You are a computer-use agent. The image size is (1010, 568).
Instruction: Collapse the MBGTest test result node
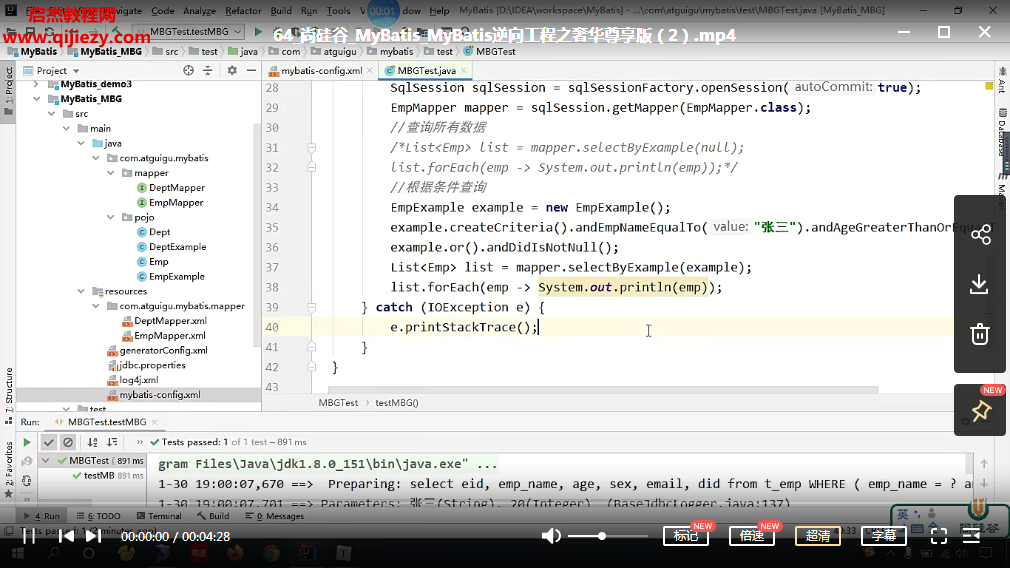tap(45, 460)
